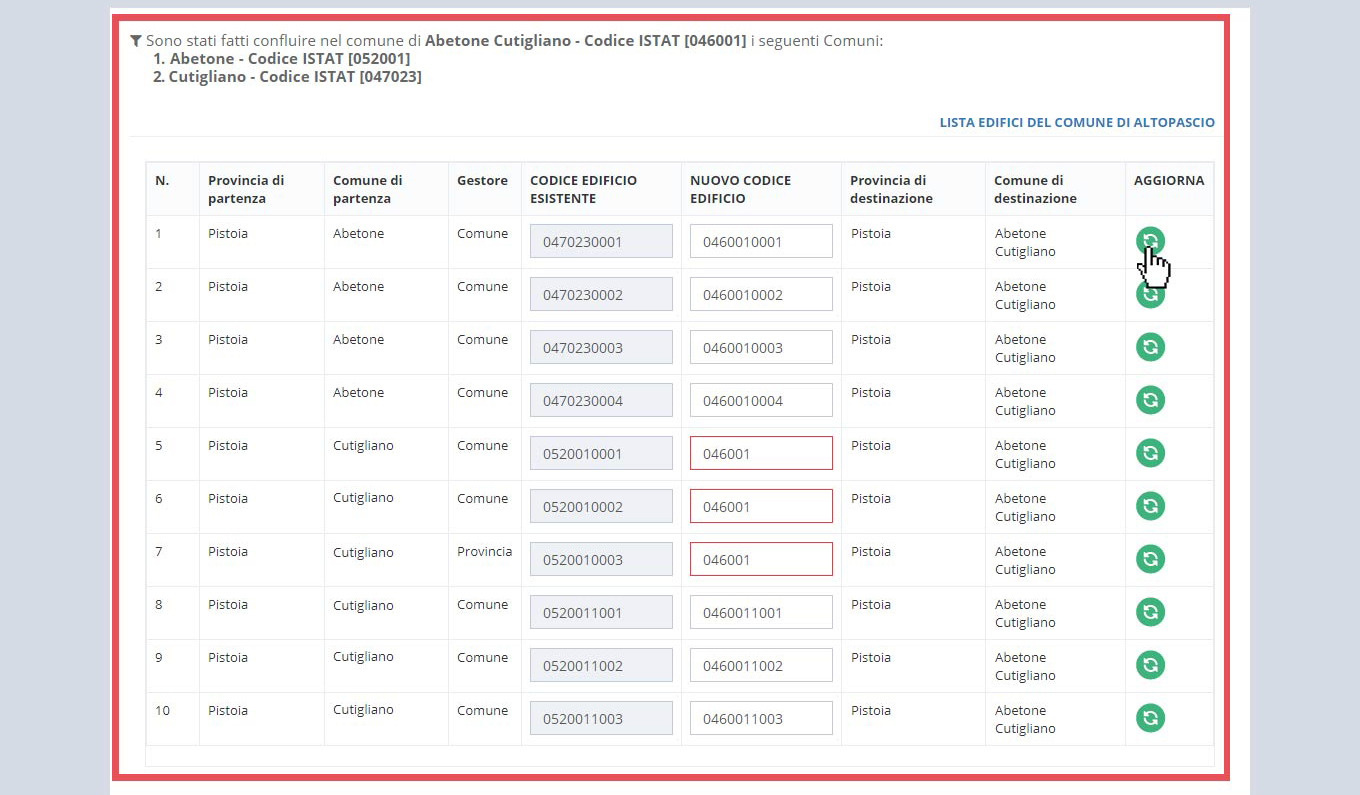Click existing code field 0520010001
1360x795 pixels.
click(601, 453)
